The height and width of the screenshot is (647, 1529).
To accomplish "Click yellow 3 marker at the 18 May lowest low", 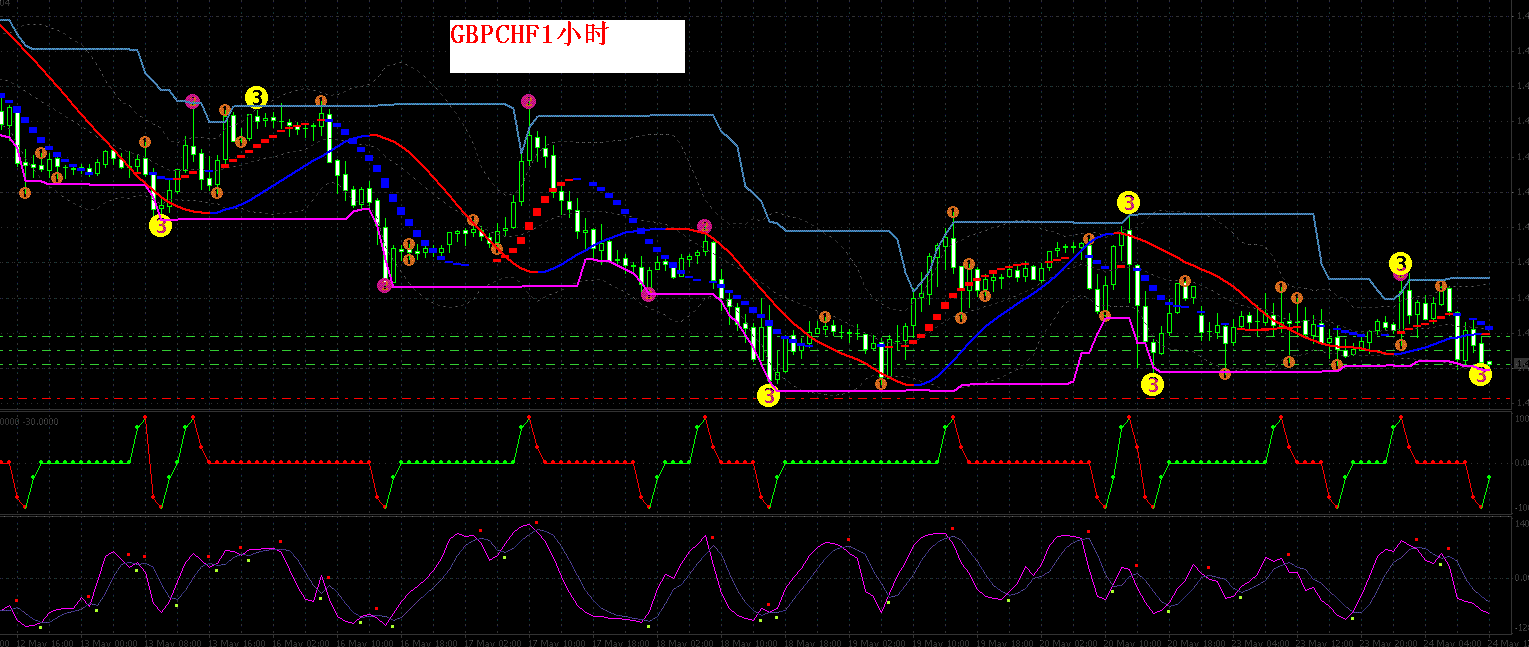I will click(x=768, y=395).
